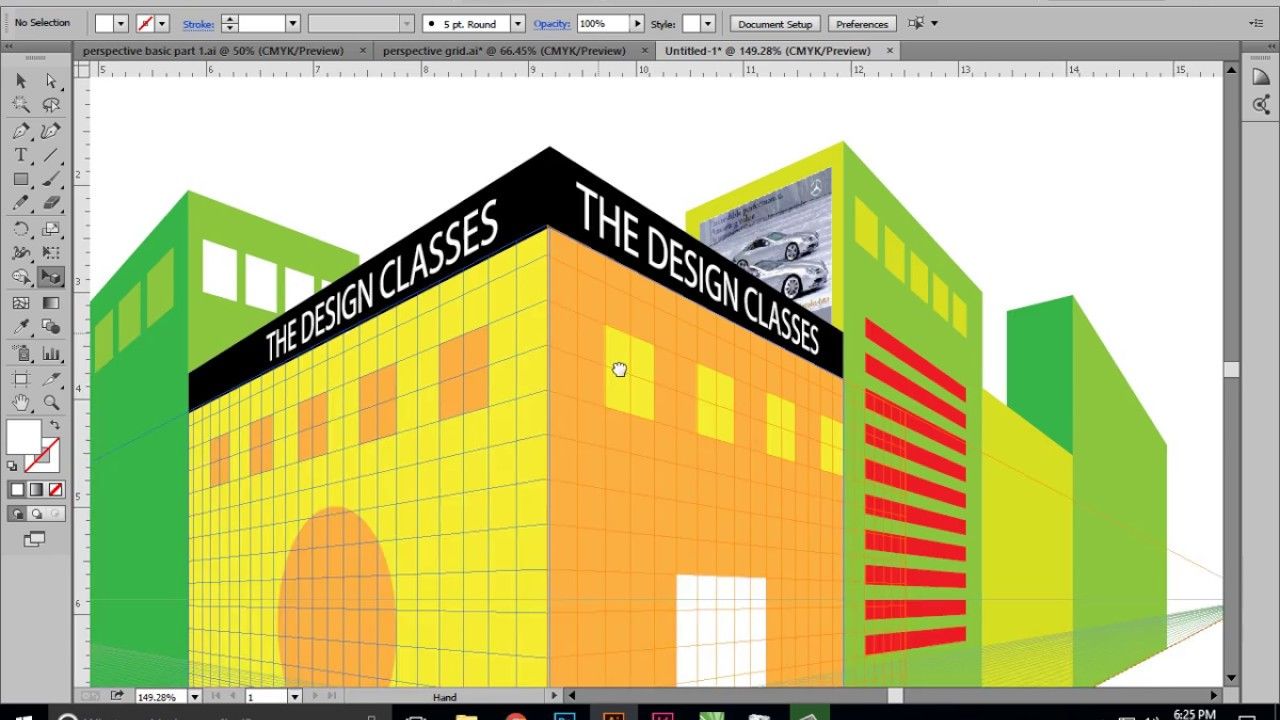Select the Blend tool

point(51,327)
